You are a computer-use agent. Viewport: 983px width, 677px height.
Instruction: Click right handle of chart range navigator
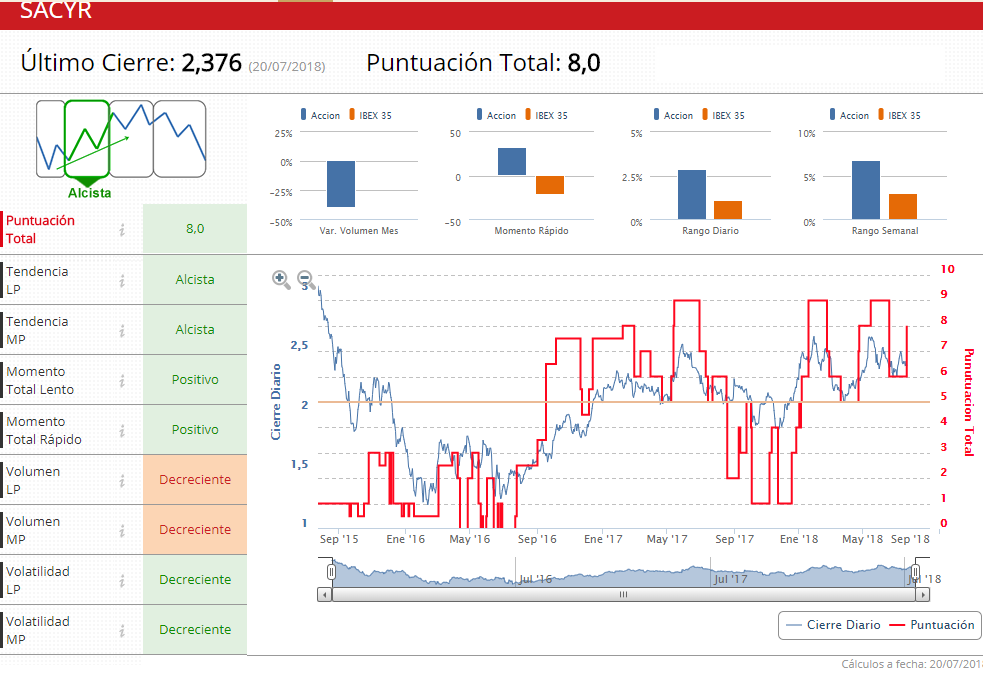pos(915,572)
